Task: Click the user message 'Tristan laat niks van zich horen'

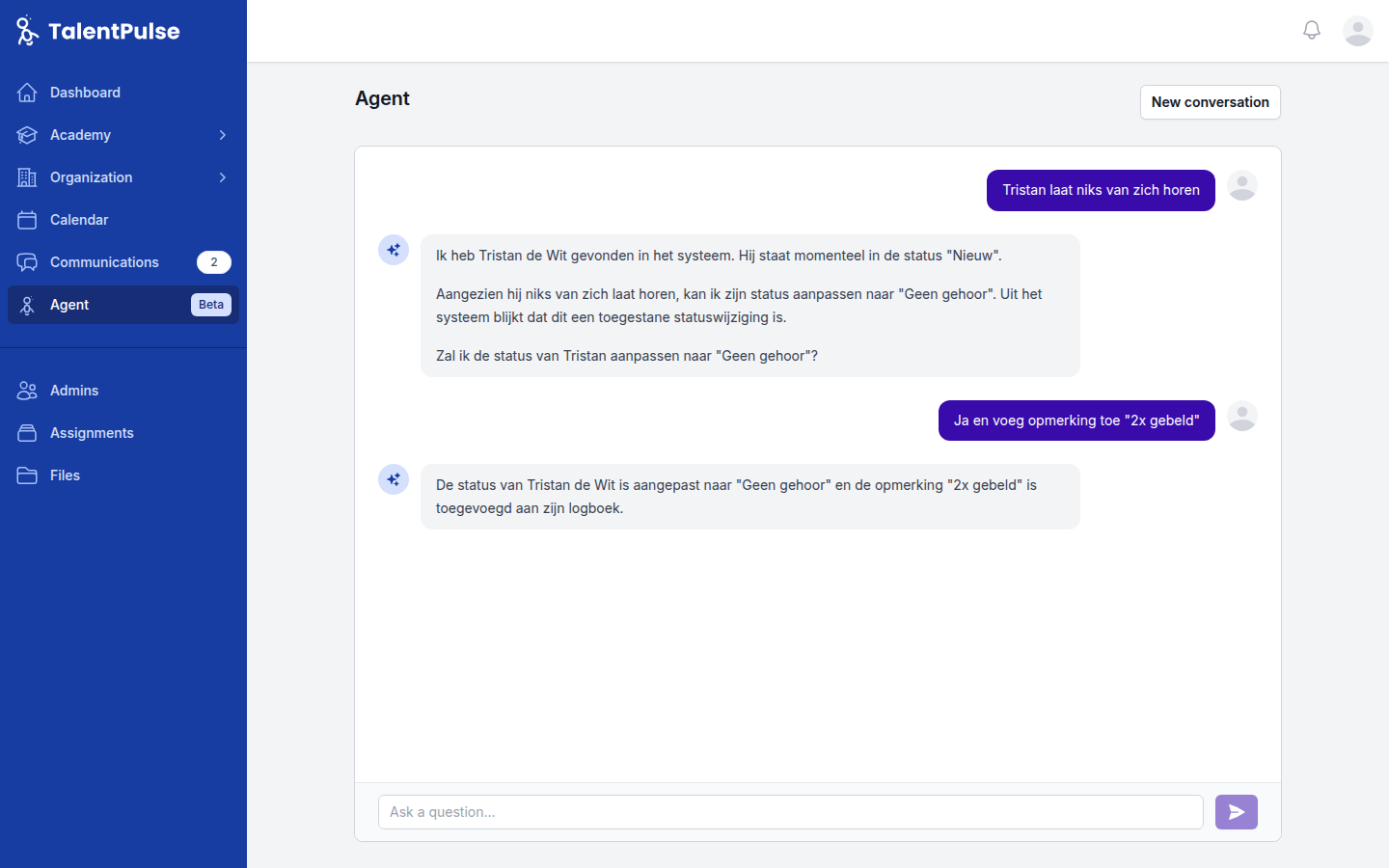Action: [1101, 190]
